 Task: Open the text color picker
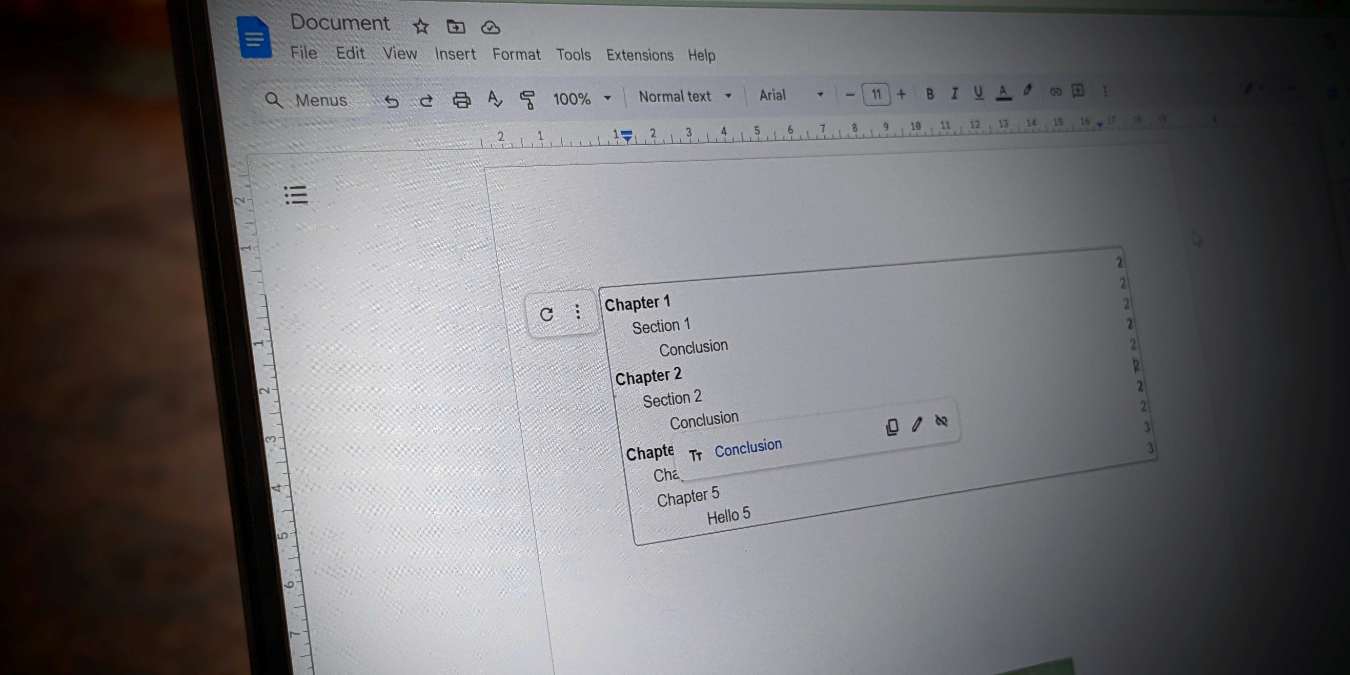pyautogui.click(x=1003, y=91)
